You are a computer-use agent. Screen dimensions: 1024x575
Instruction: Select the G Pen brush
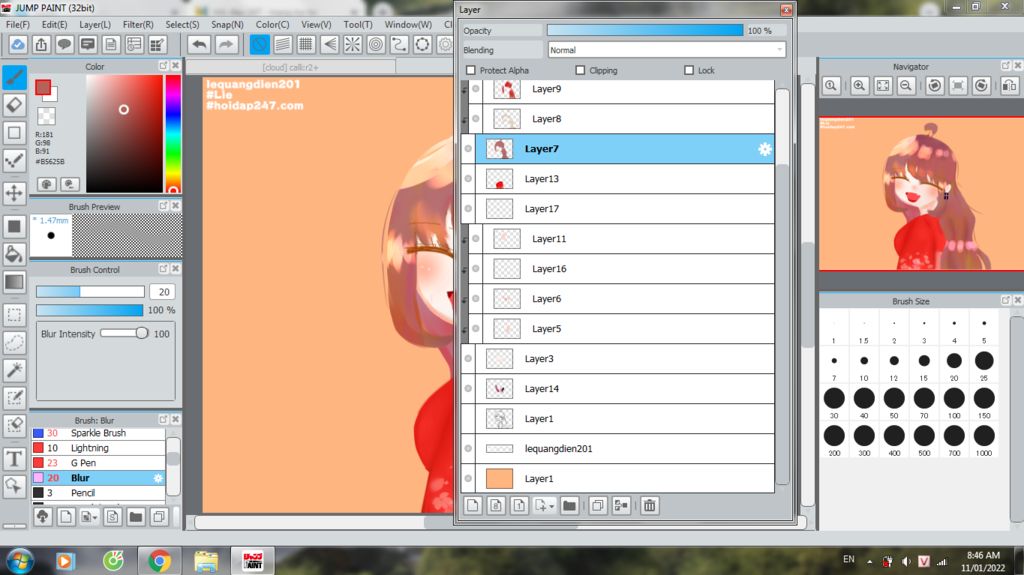tap(98, 463)
